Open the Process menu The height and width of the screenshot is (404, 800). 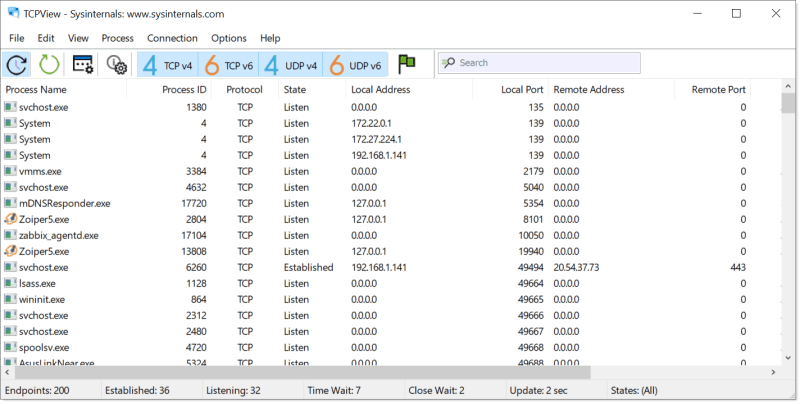point(117,38)
